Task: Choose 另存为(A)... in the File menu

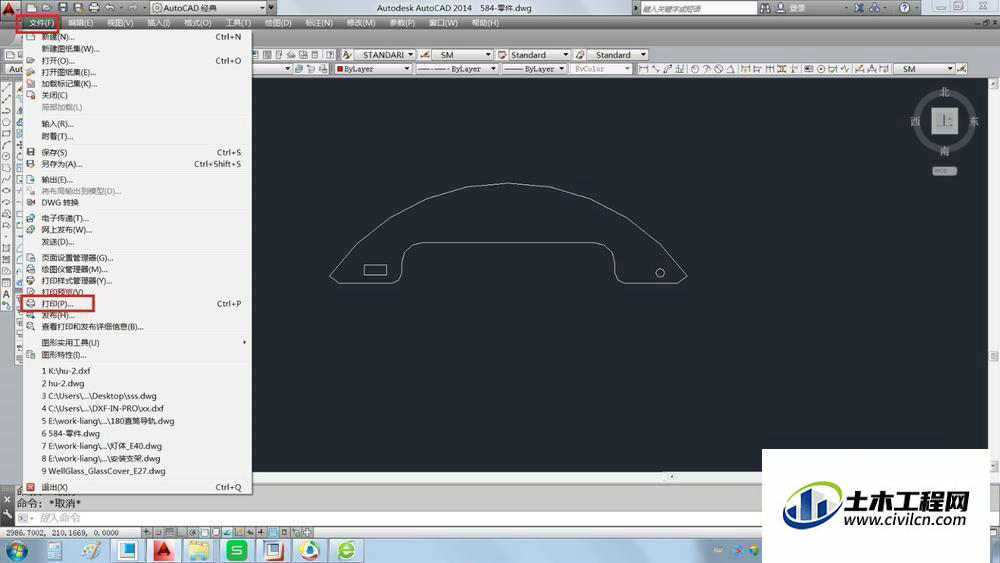Action: (137, 164)
